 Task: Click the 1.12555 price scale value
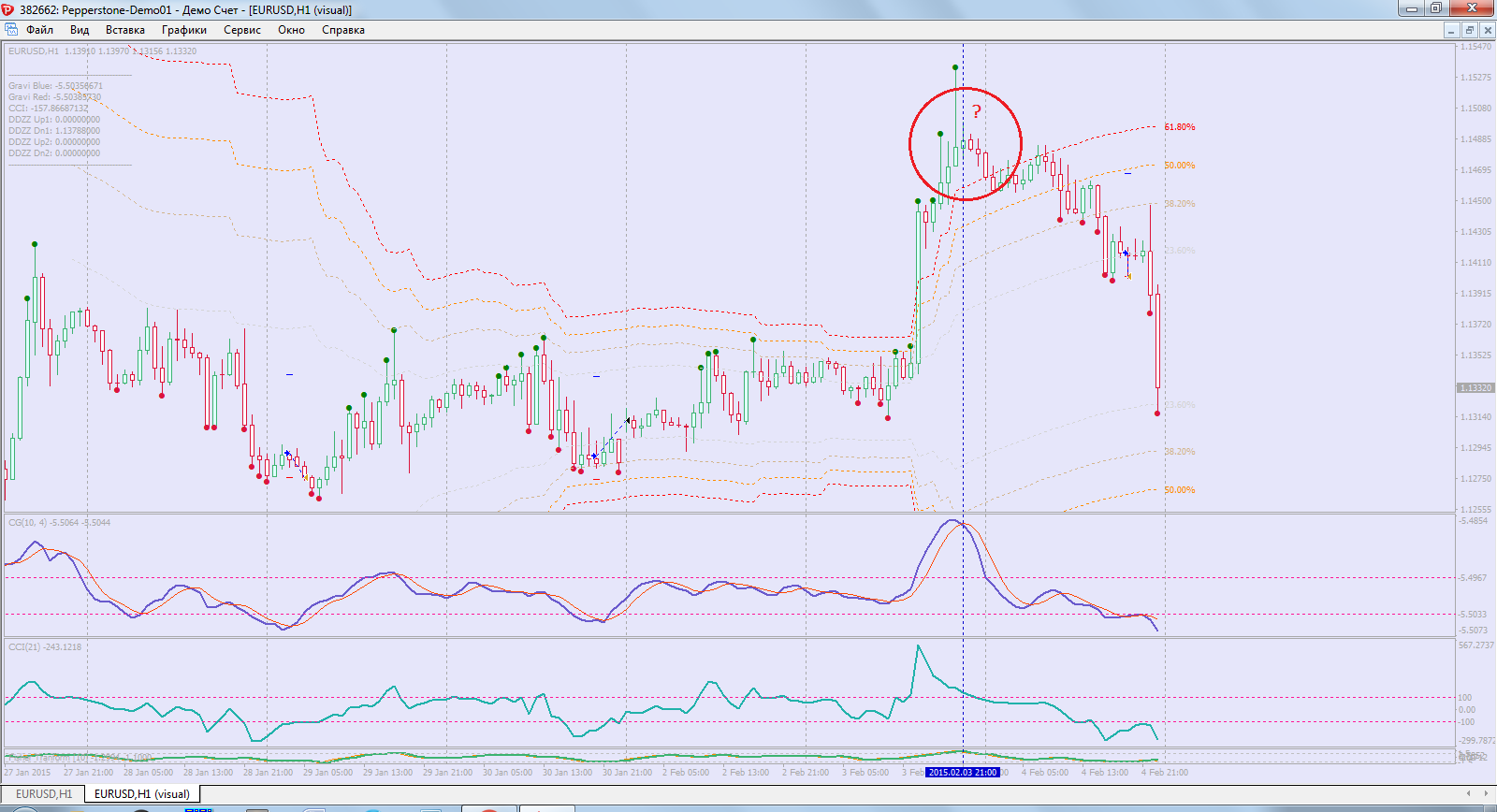pyautogui.click(x=1475, y=510)
